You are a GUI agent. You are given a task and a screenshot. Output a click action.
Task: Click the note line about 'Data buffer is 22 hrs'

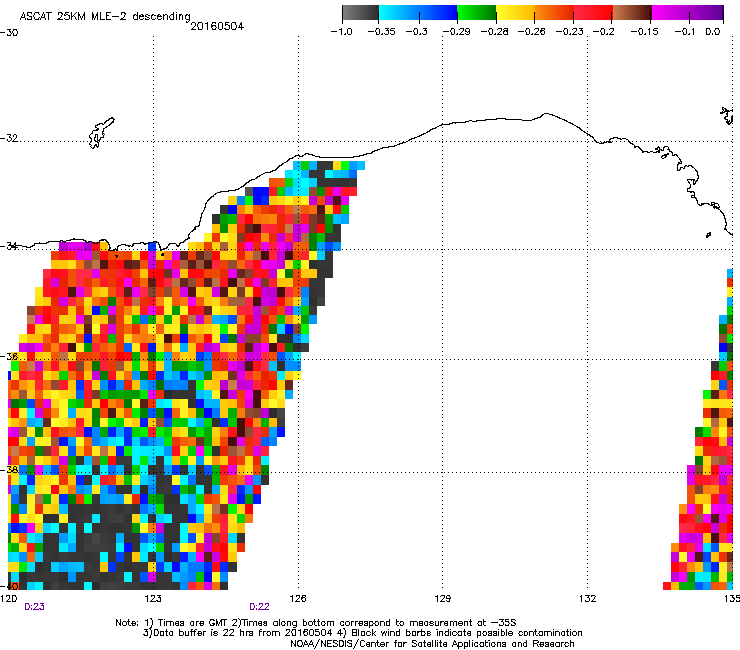click(362, 633)
